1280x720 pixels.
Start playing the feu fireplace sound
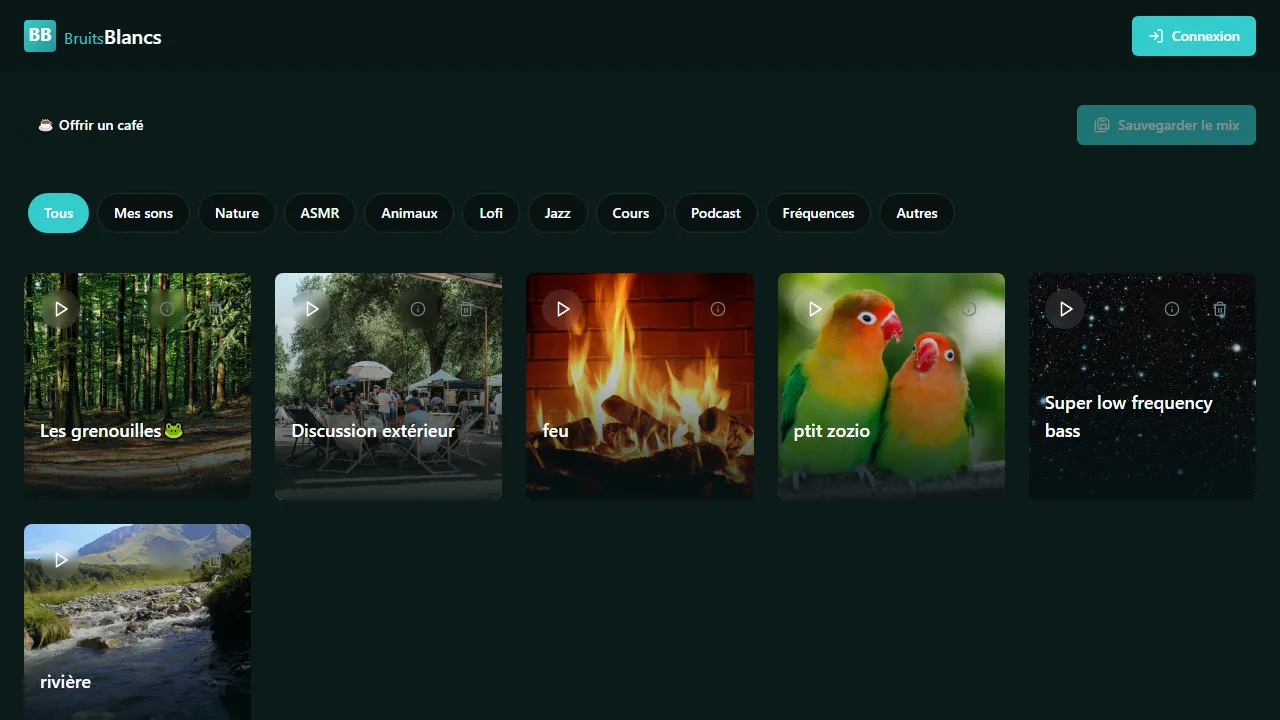pyautogui.click(x=563, y=309)
